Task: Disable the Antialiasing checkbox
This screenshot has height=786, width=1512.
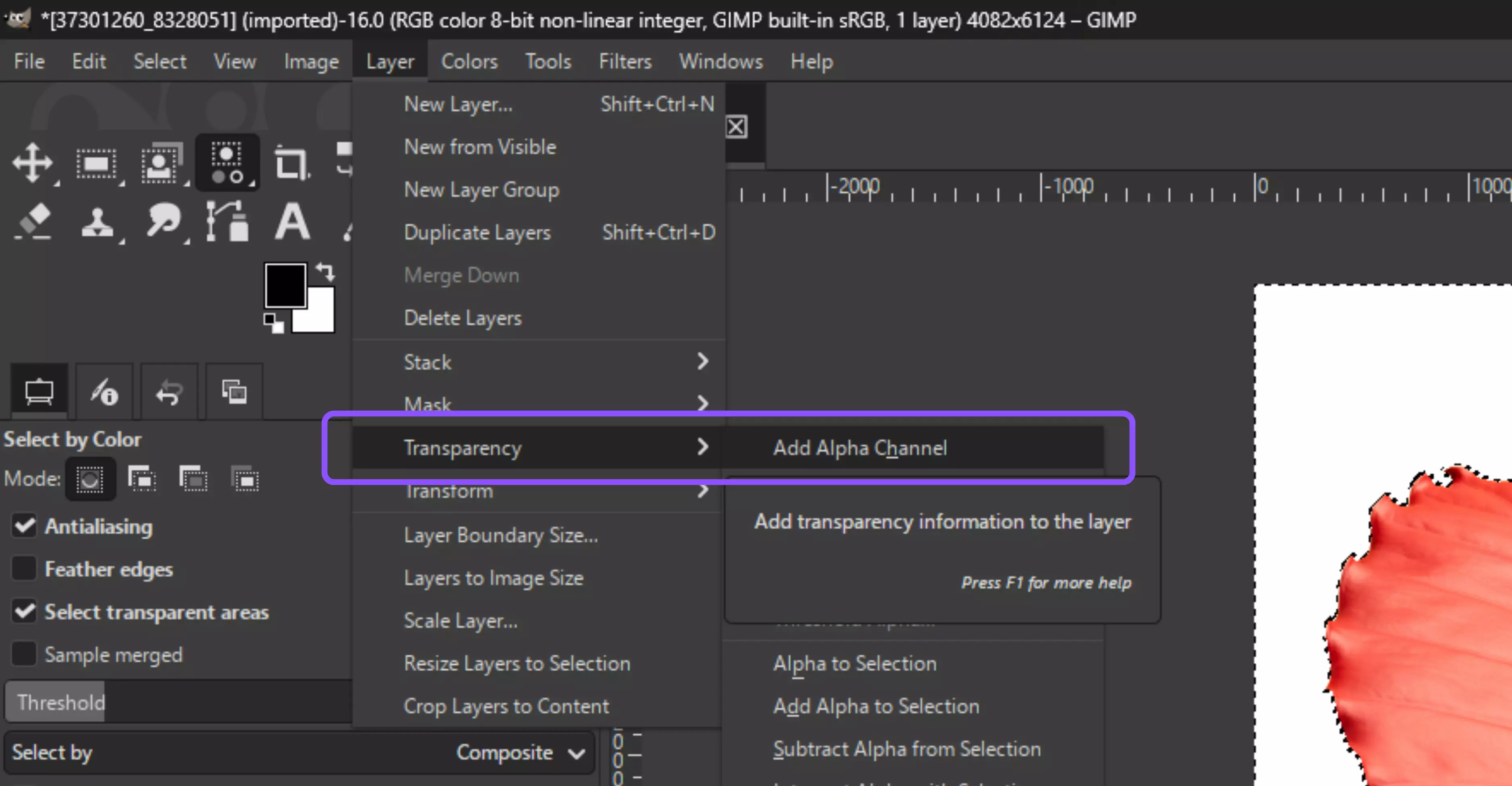Action: click(24, 526)
